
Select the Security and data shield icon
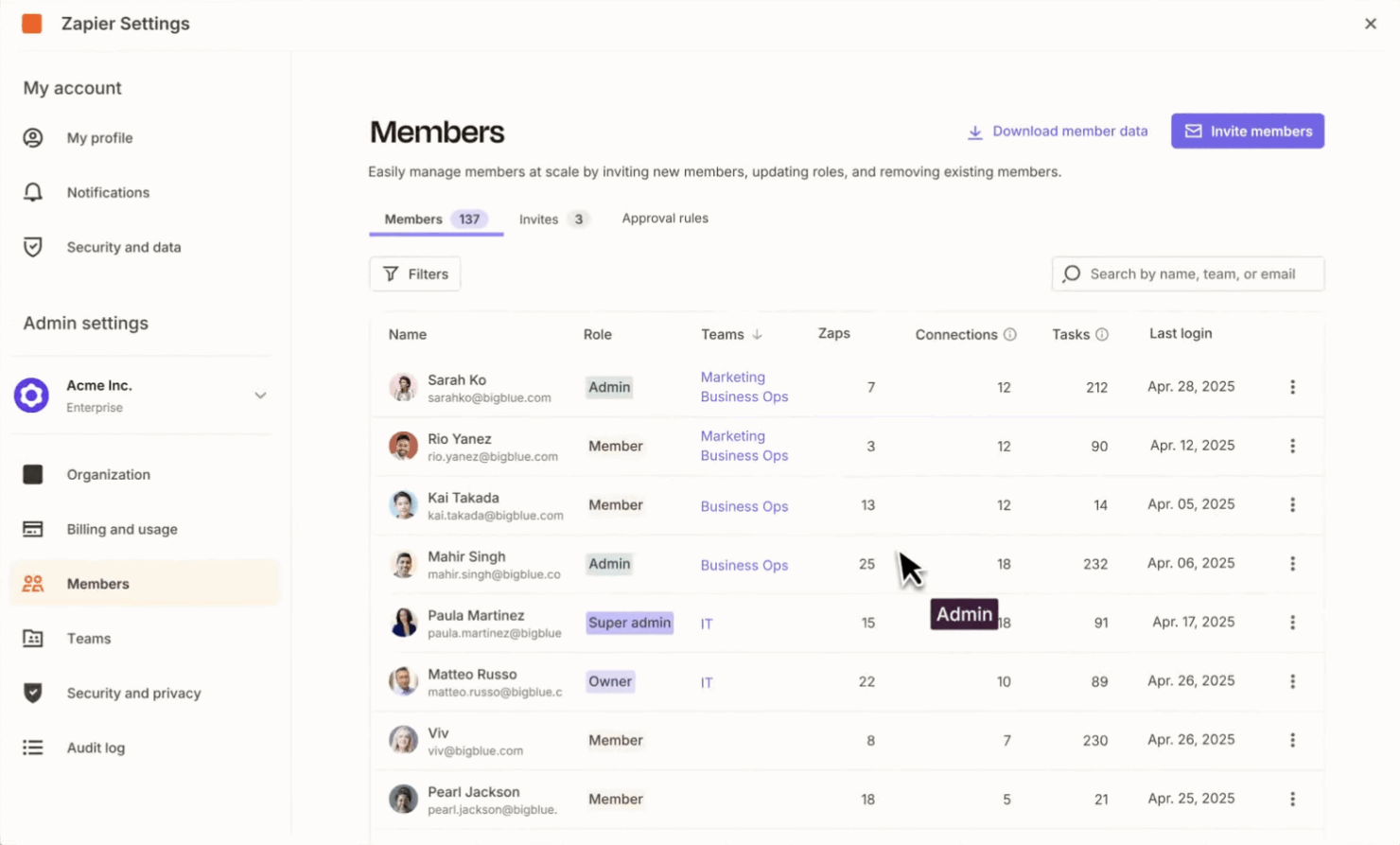(x=33, y=247)
